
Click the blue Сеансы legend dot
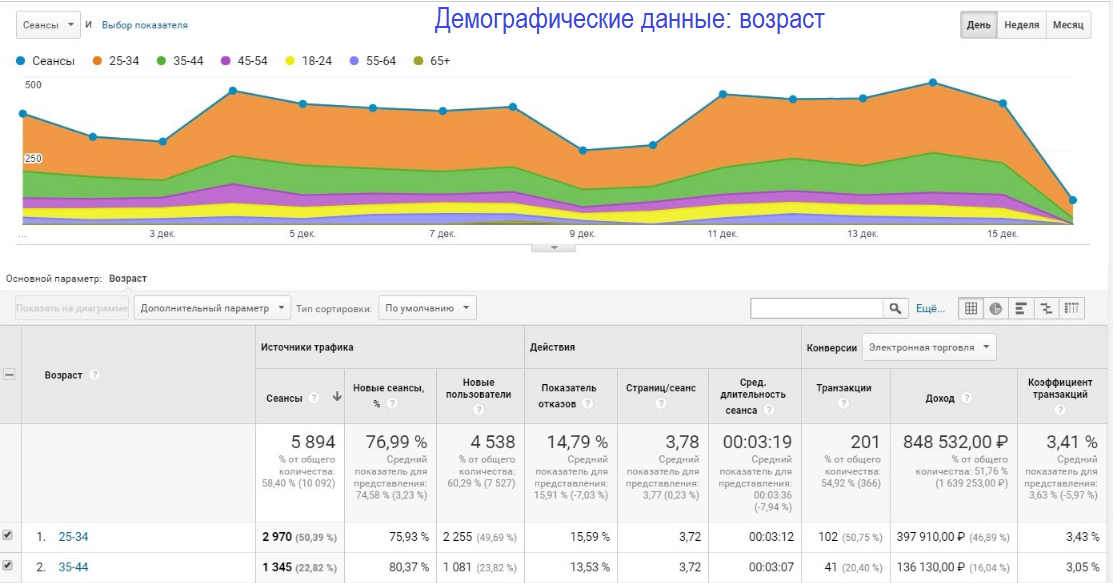point(21,61)
